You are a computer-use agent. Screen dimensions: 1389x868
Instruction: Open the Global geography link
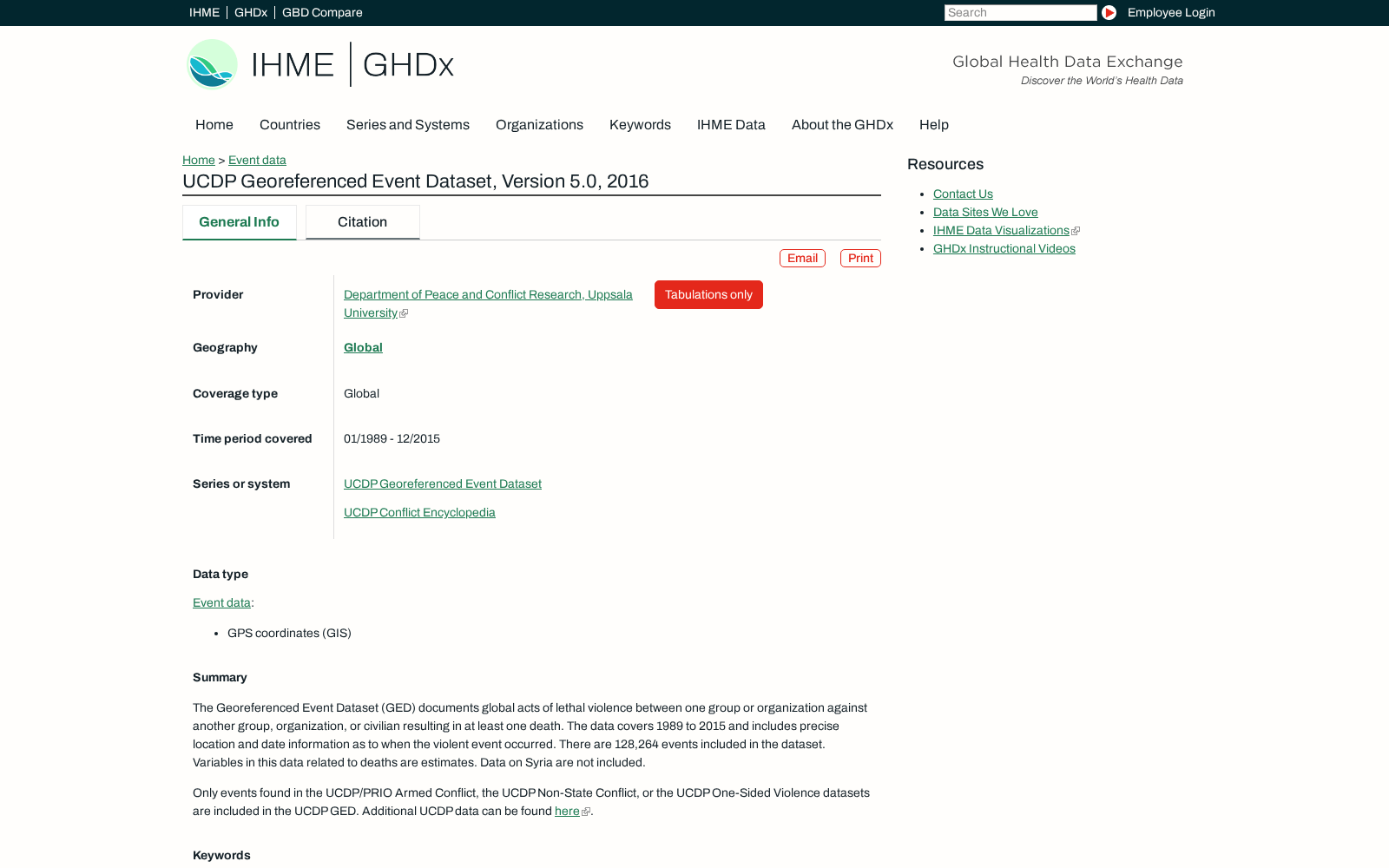[x=363, y=347]
